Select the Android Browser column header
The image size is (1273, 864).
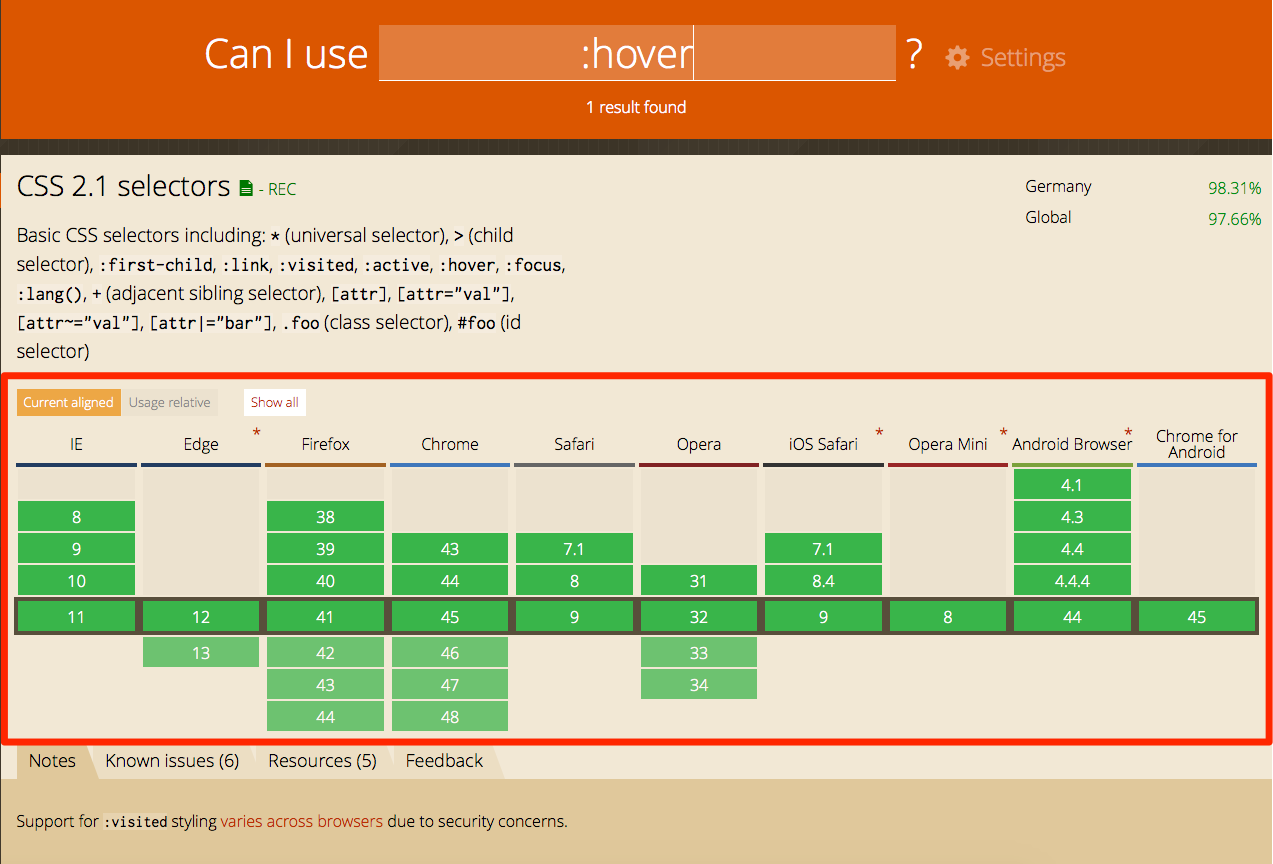[1072, 444]
